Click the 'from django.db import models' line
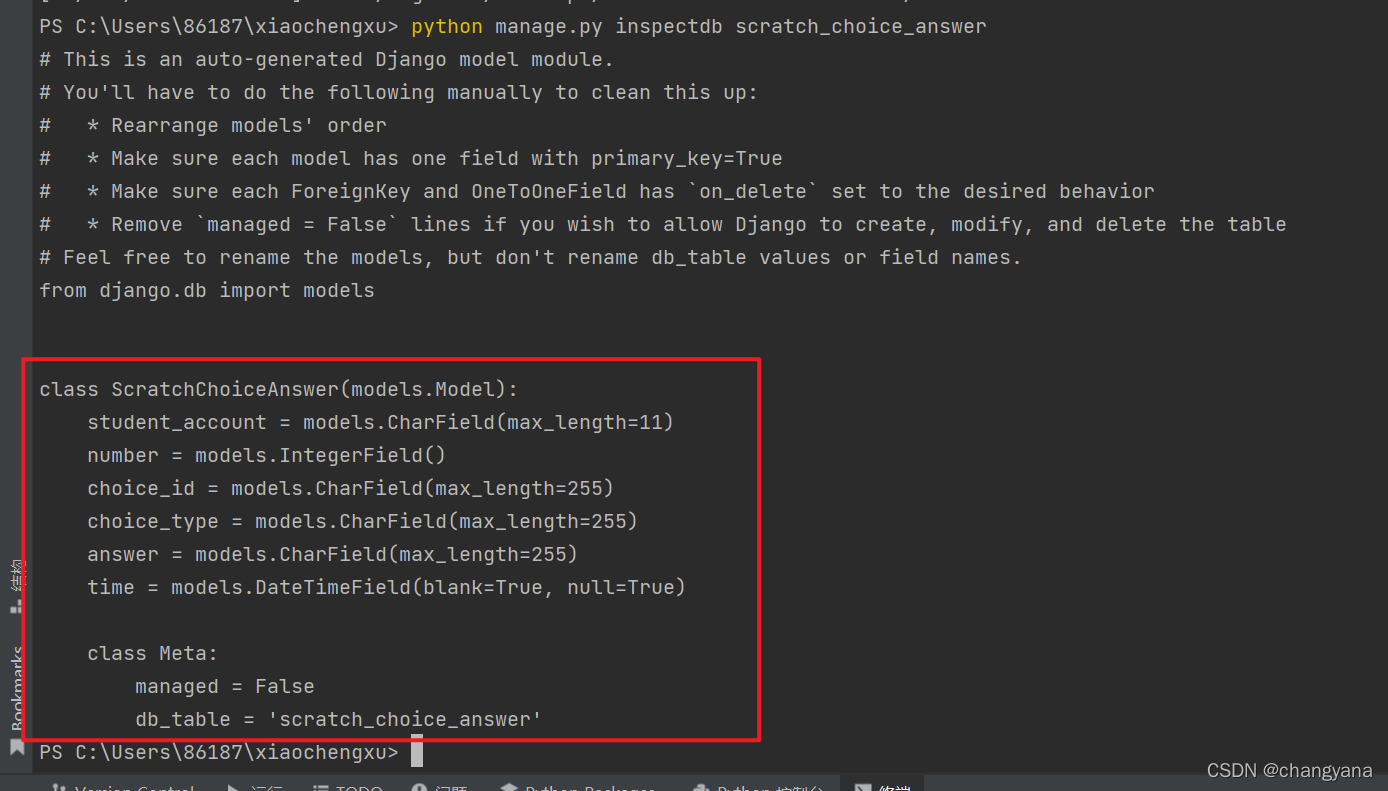The image size is (1388, 791). pyautogui.click(x=207, y=290)
